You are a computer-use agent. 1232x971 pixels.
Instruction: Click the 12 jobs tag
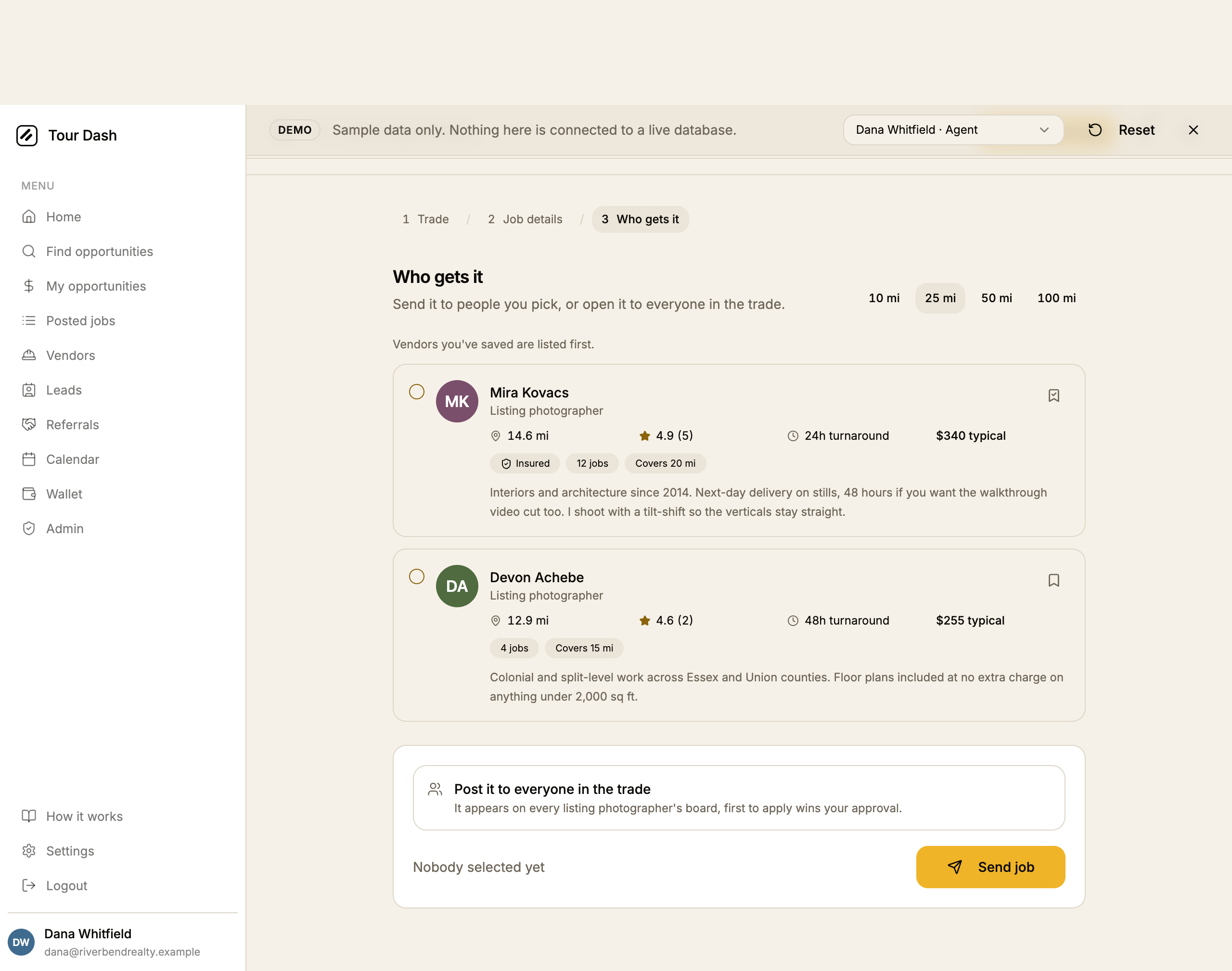tap(592, 463)
